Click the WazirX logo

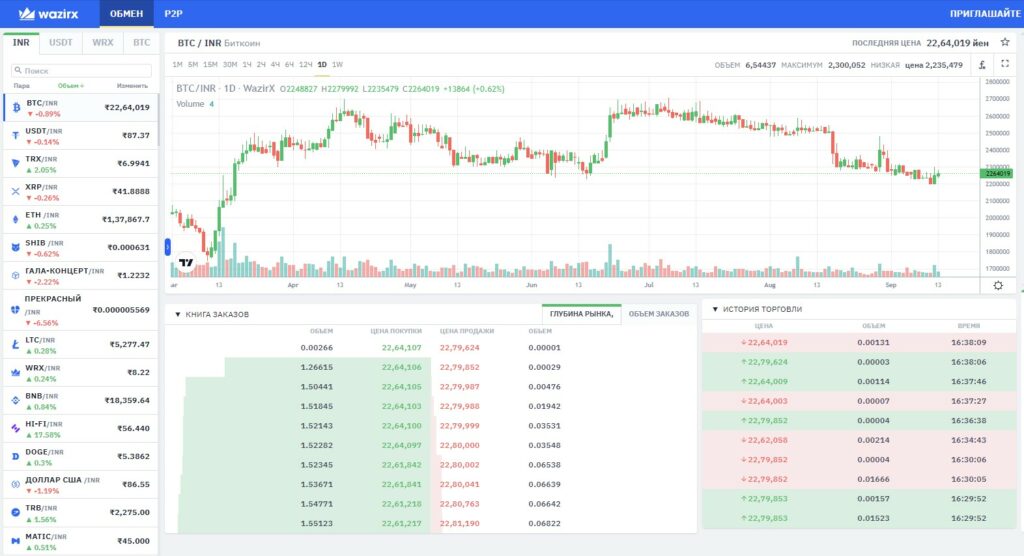(x=48, y=14)
